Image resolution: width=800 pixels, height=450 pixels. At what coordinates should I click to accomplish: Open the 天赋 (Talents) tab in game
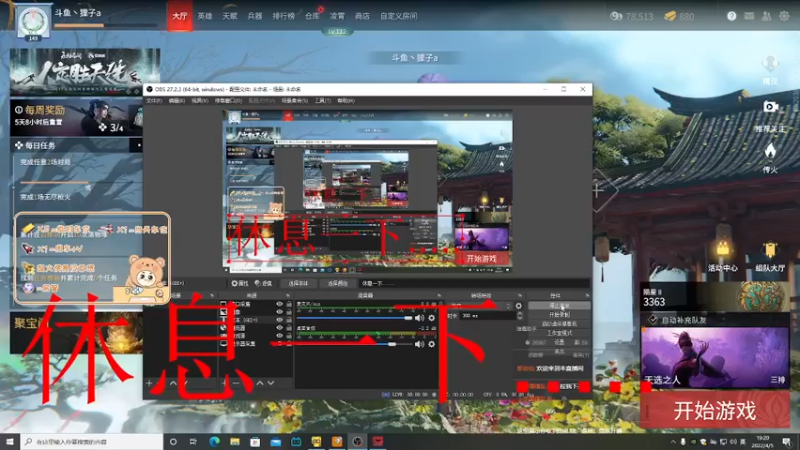pos(230,16)
